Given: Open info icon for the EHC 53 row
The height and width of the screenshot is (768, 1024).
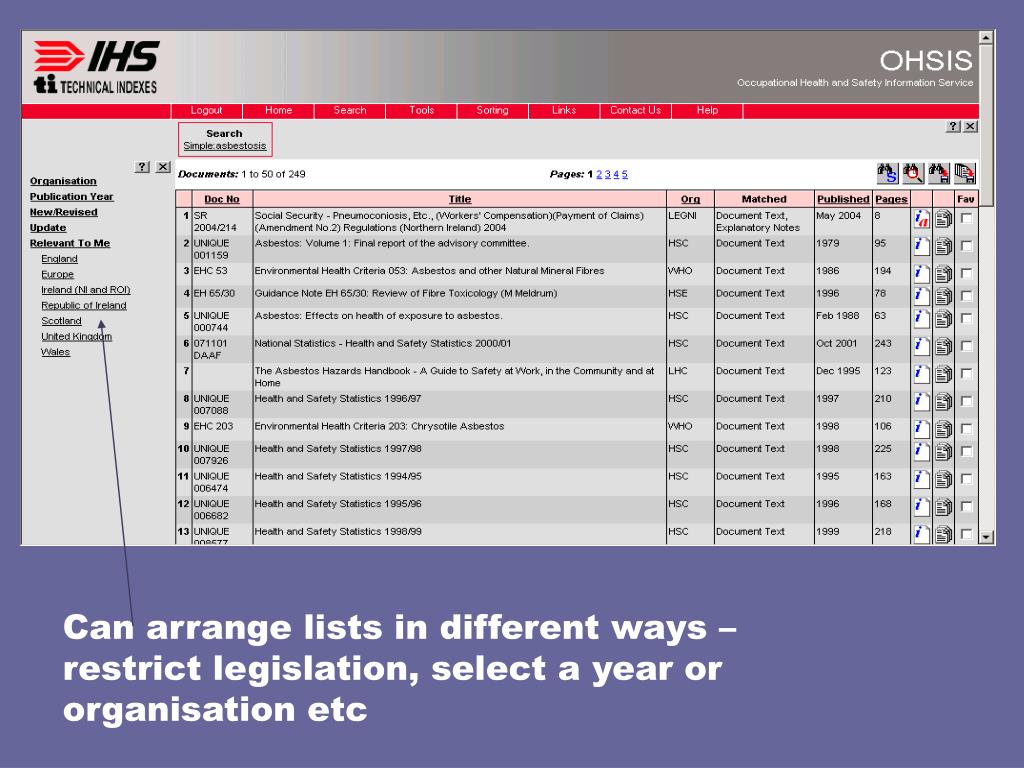Looking at the screenshot, I should (x=921, y=274).
